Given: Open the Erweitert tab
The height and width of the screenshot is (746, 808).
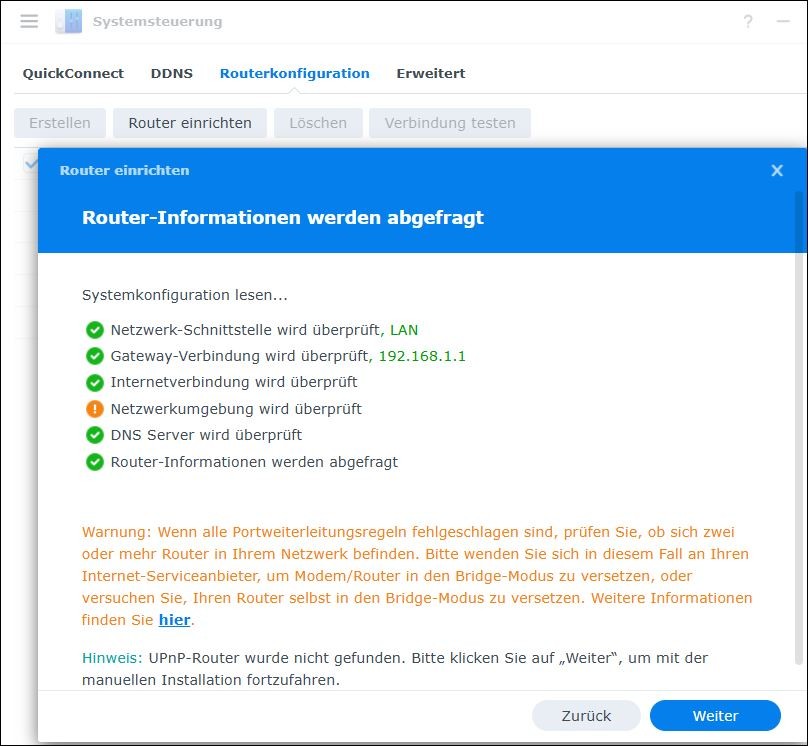Looking at the screenshot, I should pyautogui.click(x=430, y=73).
